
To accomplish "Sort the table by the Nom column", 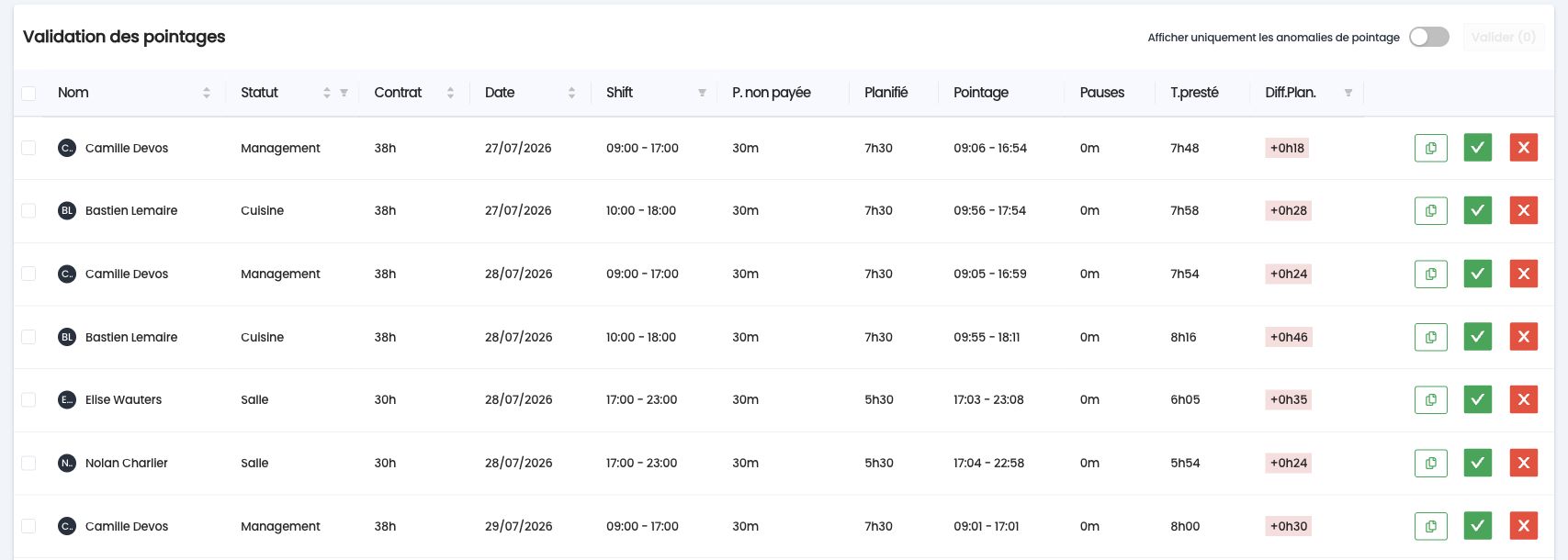I will click(x=207, y=93).
